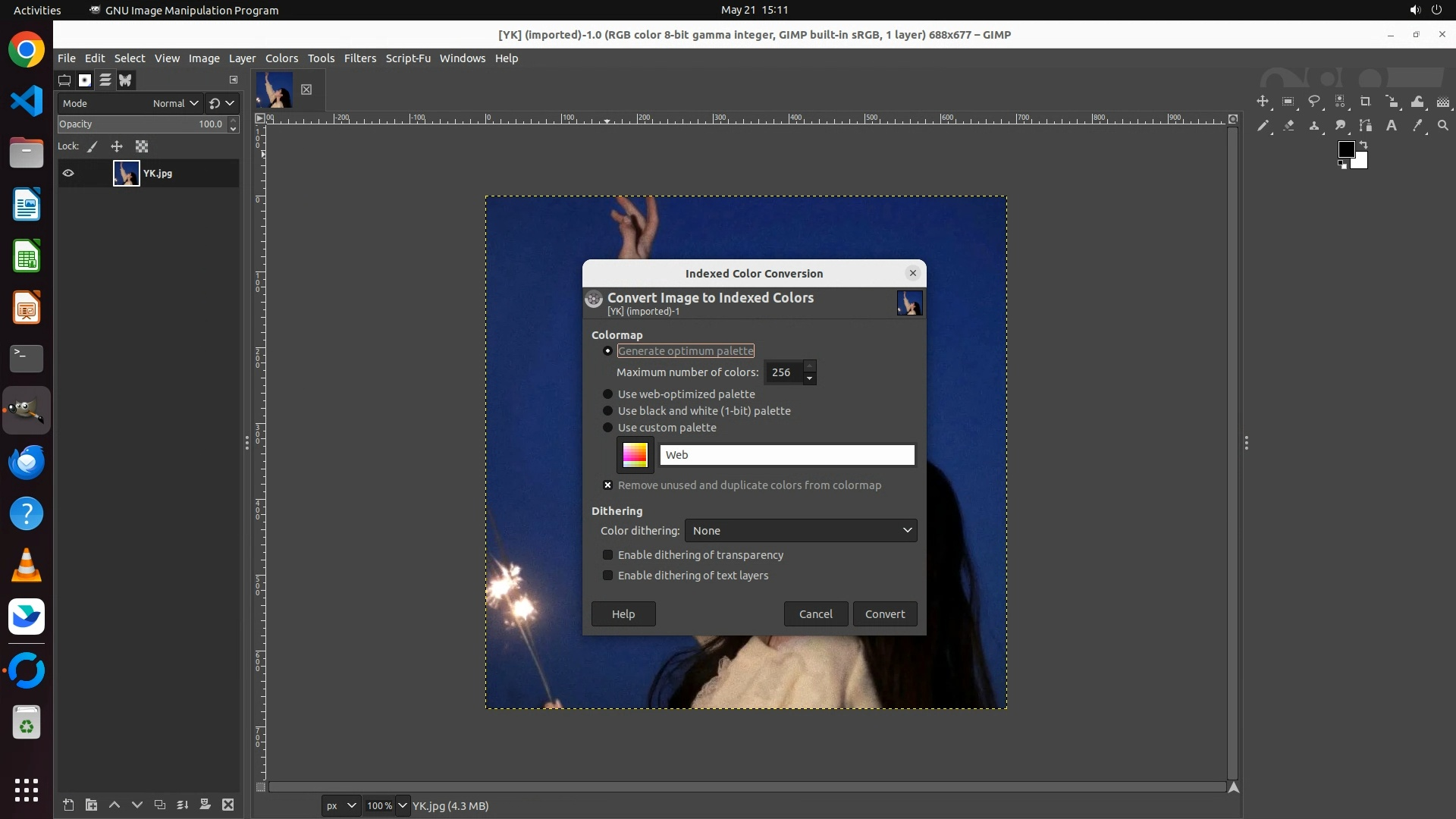This screenshot has width=1456, height=819.
Task: Open the Colors menu
Action: [281, 58]
